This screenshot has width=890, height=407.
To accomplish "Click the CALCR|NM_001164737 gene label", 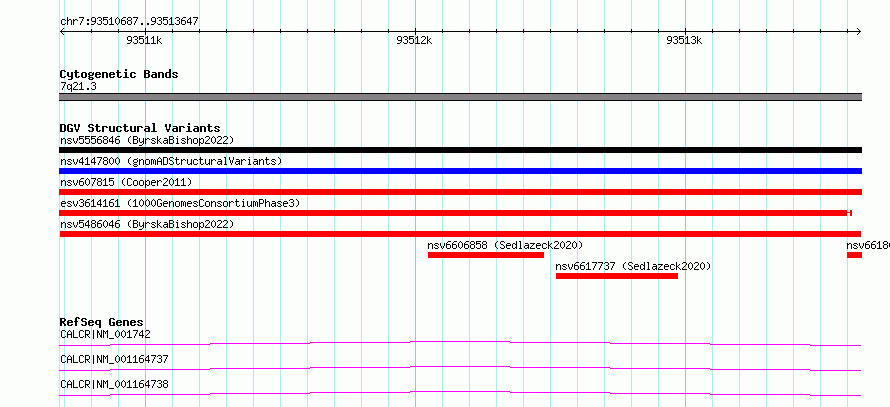I will (x=114, y=359).
